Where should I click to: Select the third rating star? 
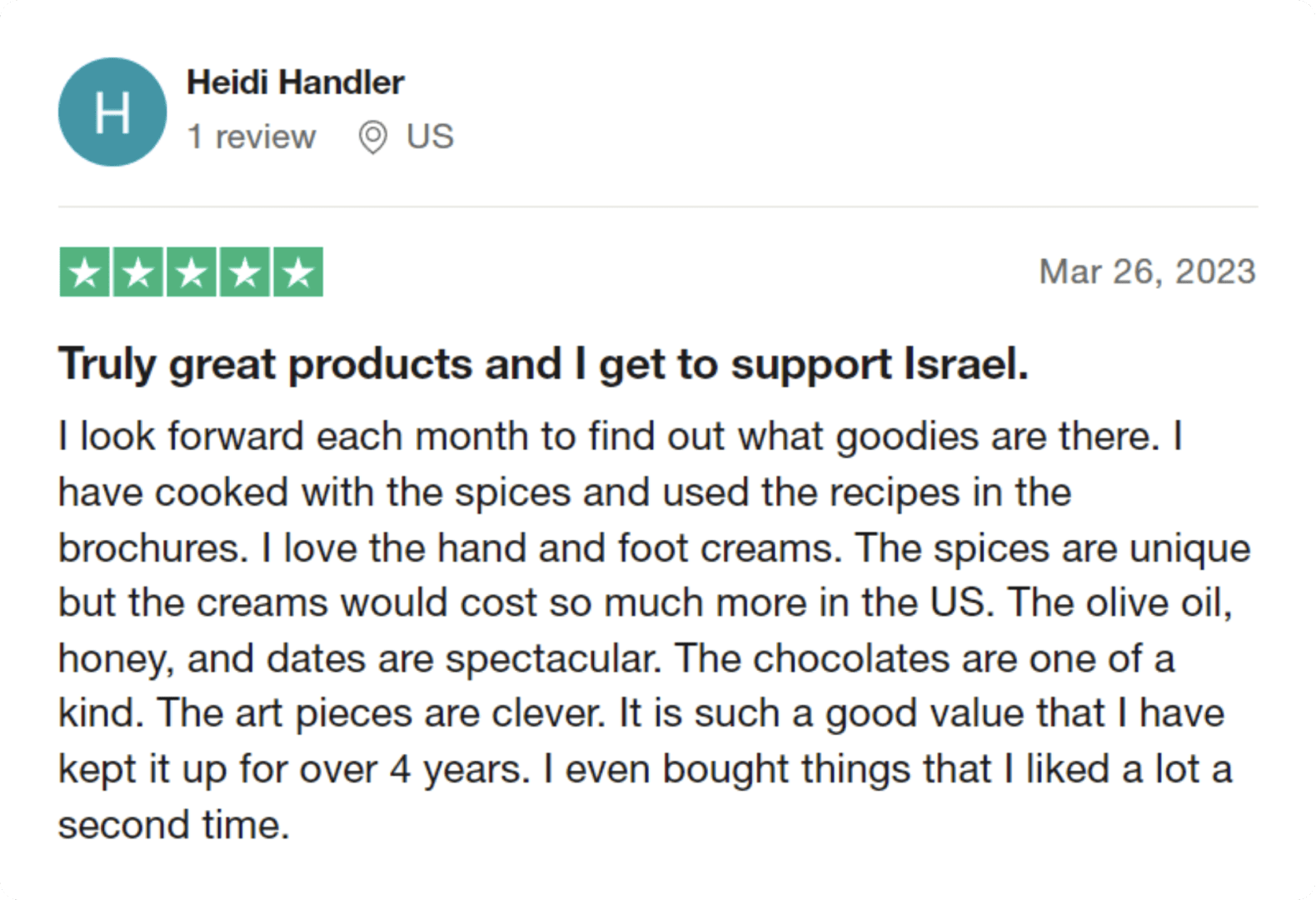point(192,272)
